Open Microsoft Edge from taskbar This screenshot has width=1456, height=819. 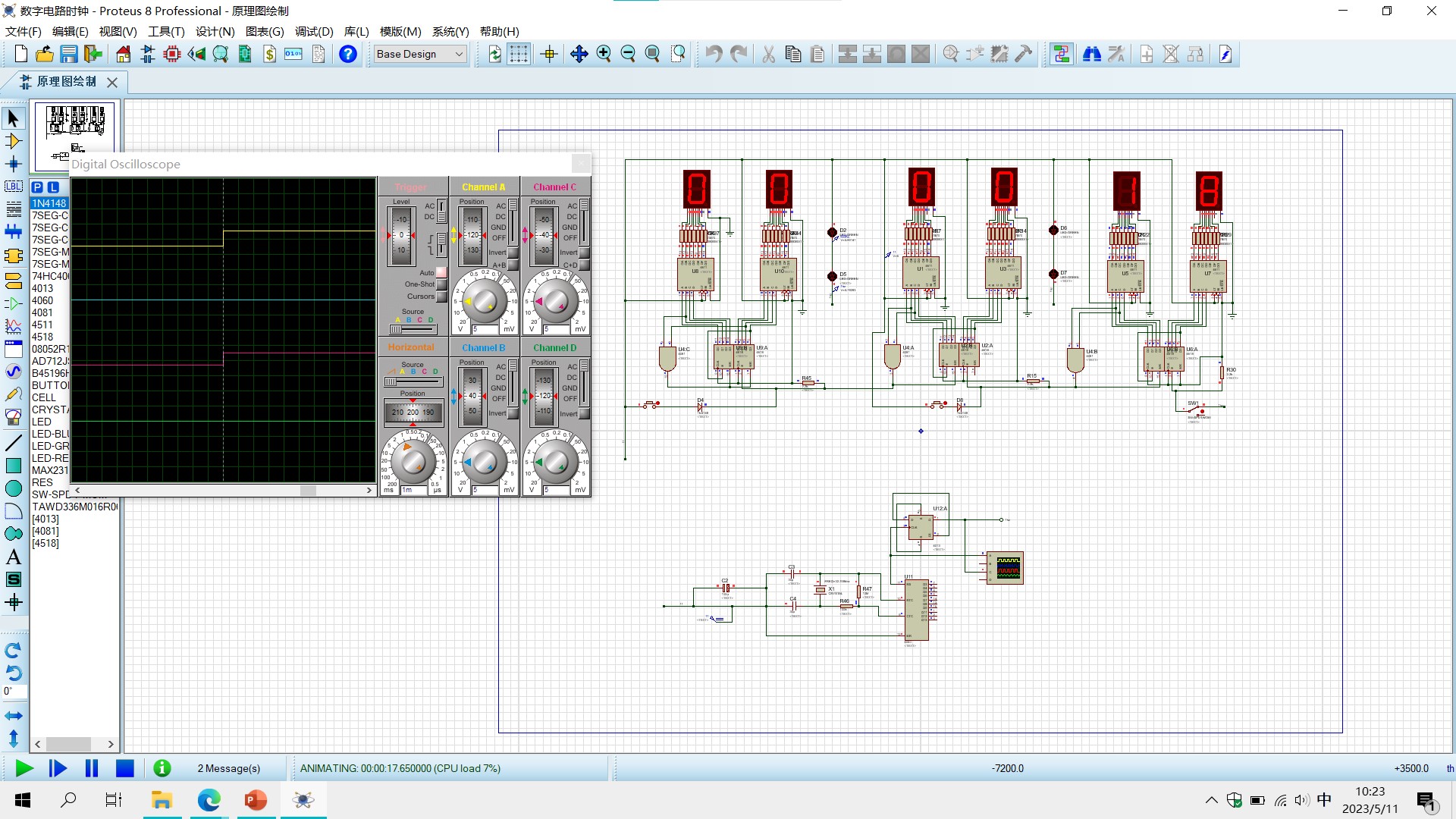[x=209, y=800]
